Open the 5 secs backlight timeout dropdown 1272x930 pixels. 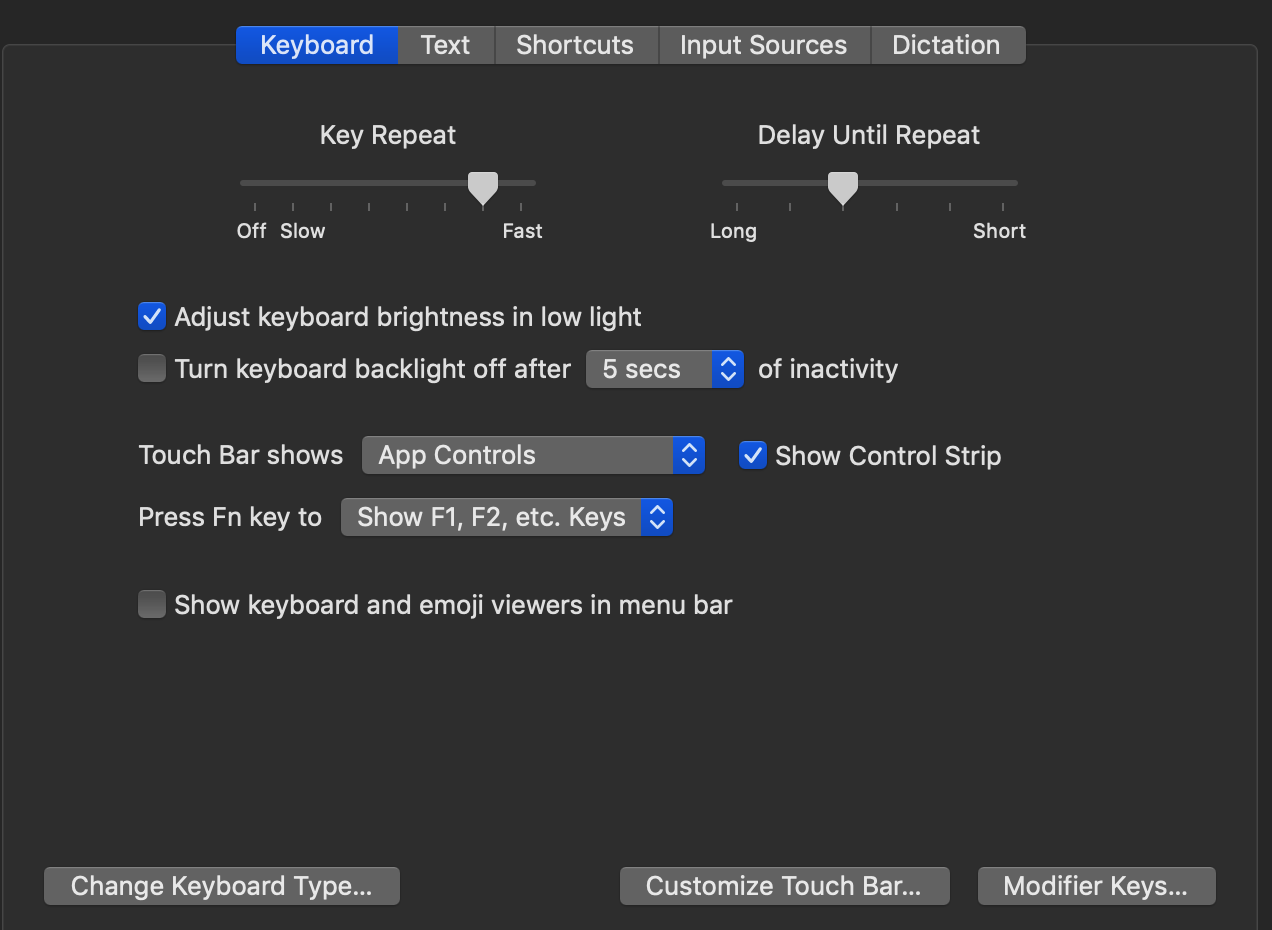(x=664, y=369)
